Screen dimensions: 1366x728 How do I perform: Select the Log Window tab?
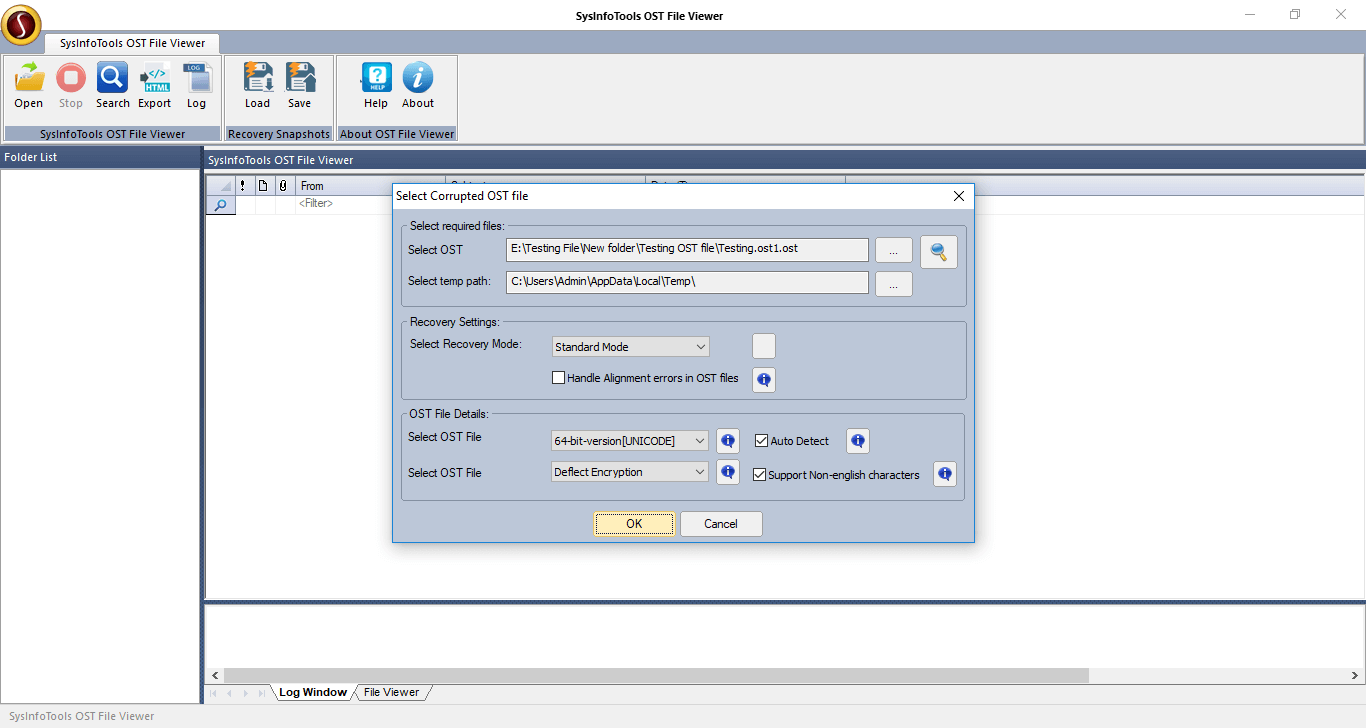coord(312,692)
